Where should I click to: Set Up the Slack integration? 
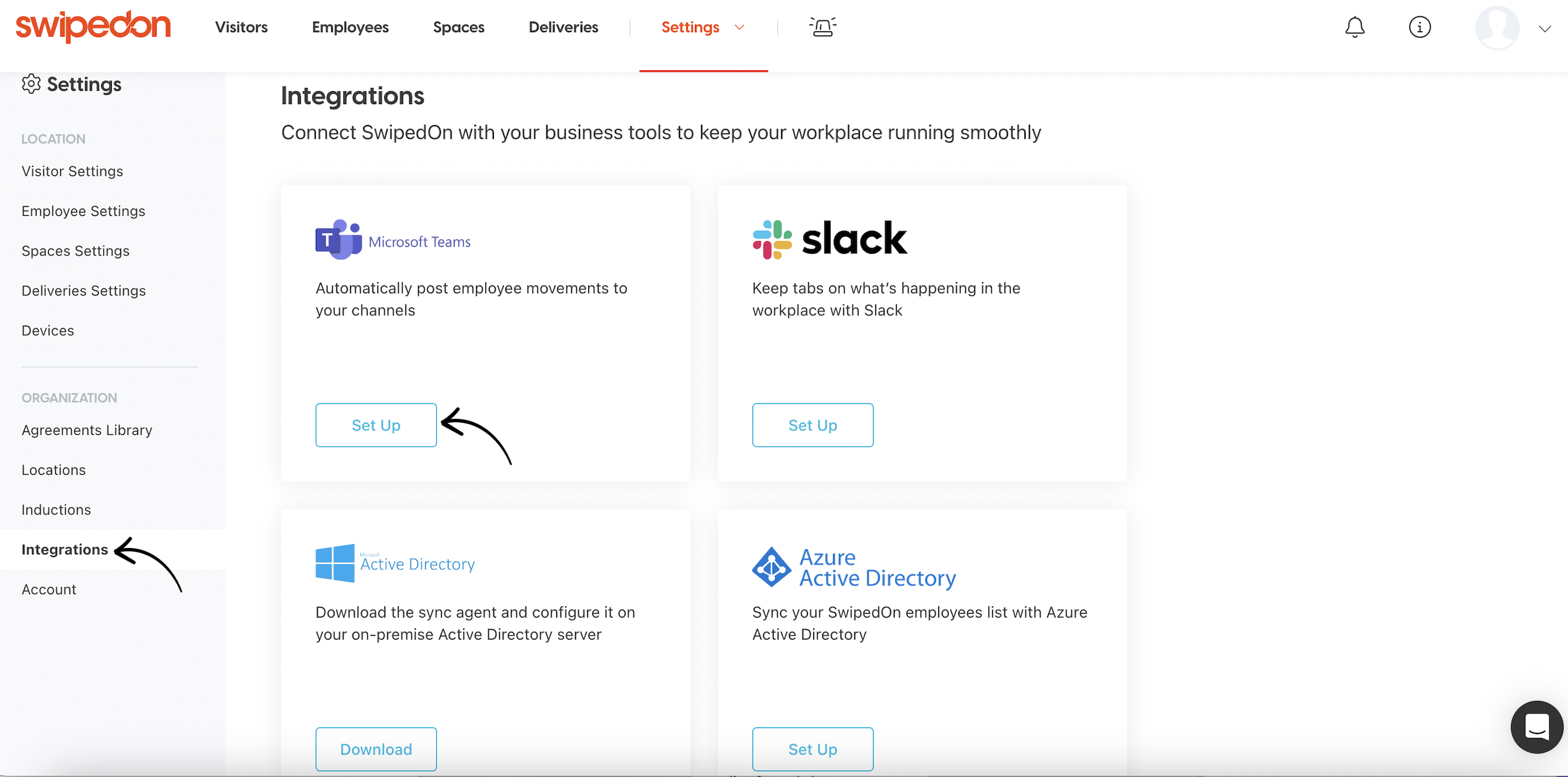click(x=812, y=424)
